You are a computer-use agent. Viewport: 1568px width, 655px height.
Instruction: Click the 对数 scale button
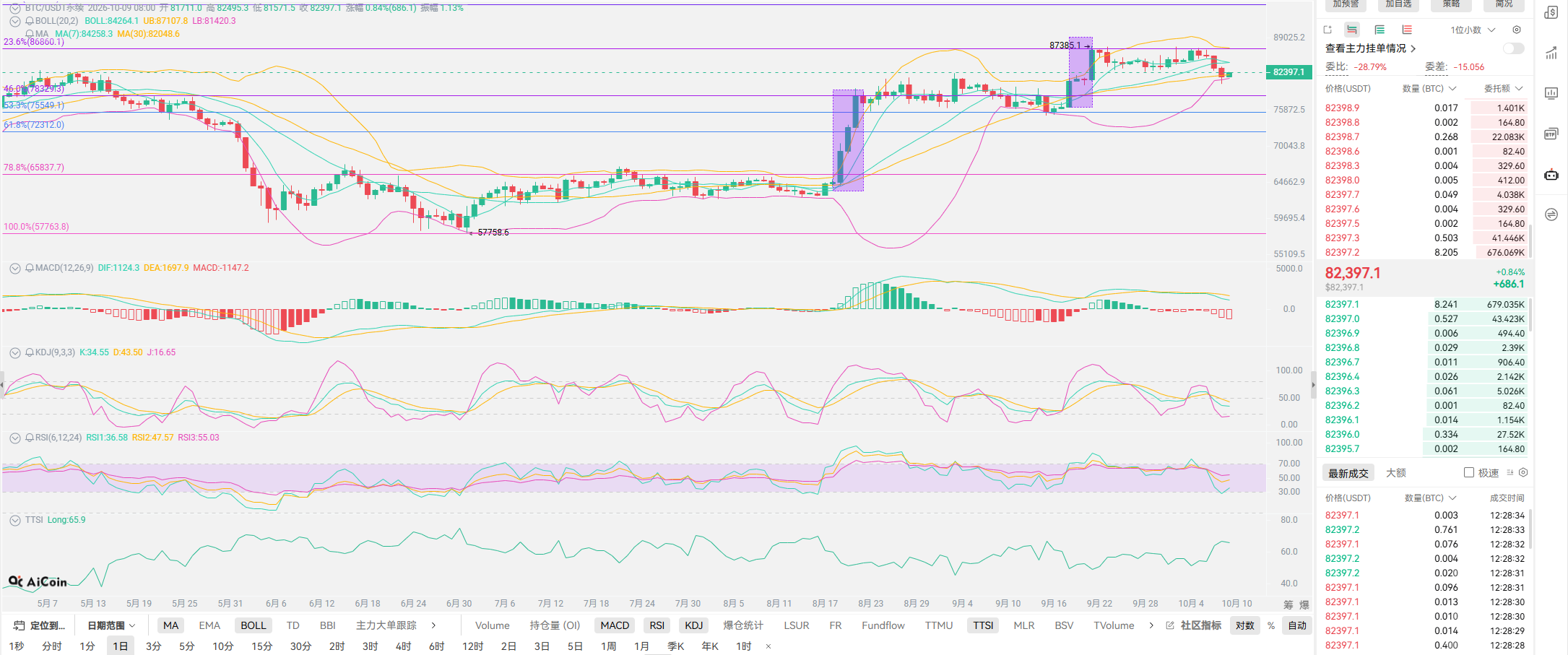[x=1245, y=625]
